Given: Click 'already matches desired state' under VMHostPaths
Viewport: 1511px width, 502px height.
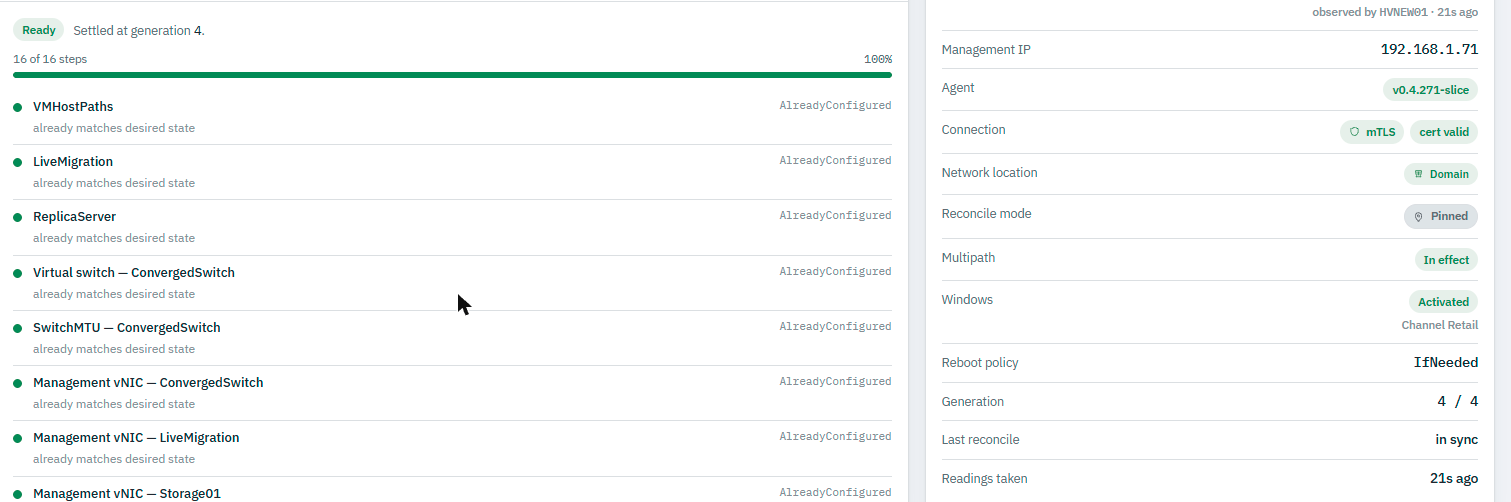Looking at the screenshot, I should pos(114,128).
